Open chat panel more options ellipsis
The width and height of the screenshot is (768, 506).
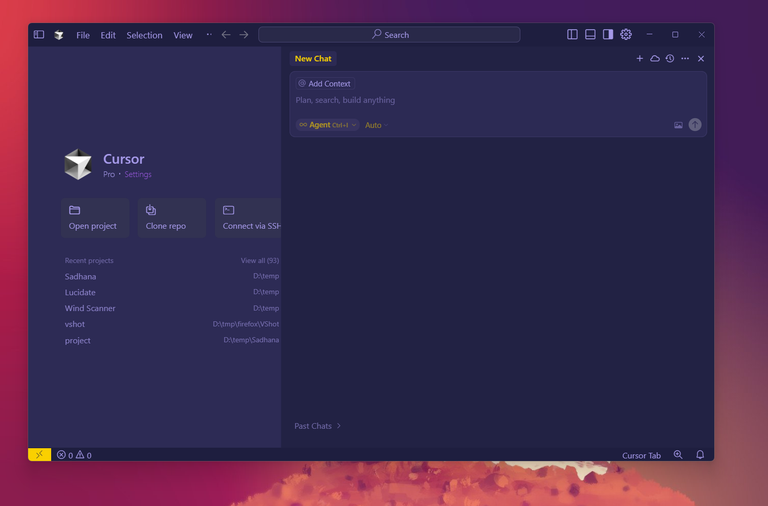(x=685, y=59)
